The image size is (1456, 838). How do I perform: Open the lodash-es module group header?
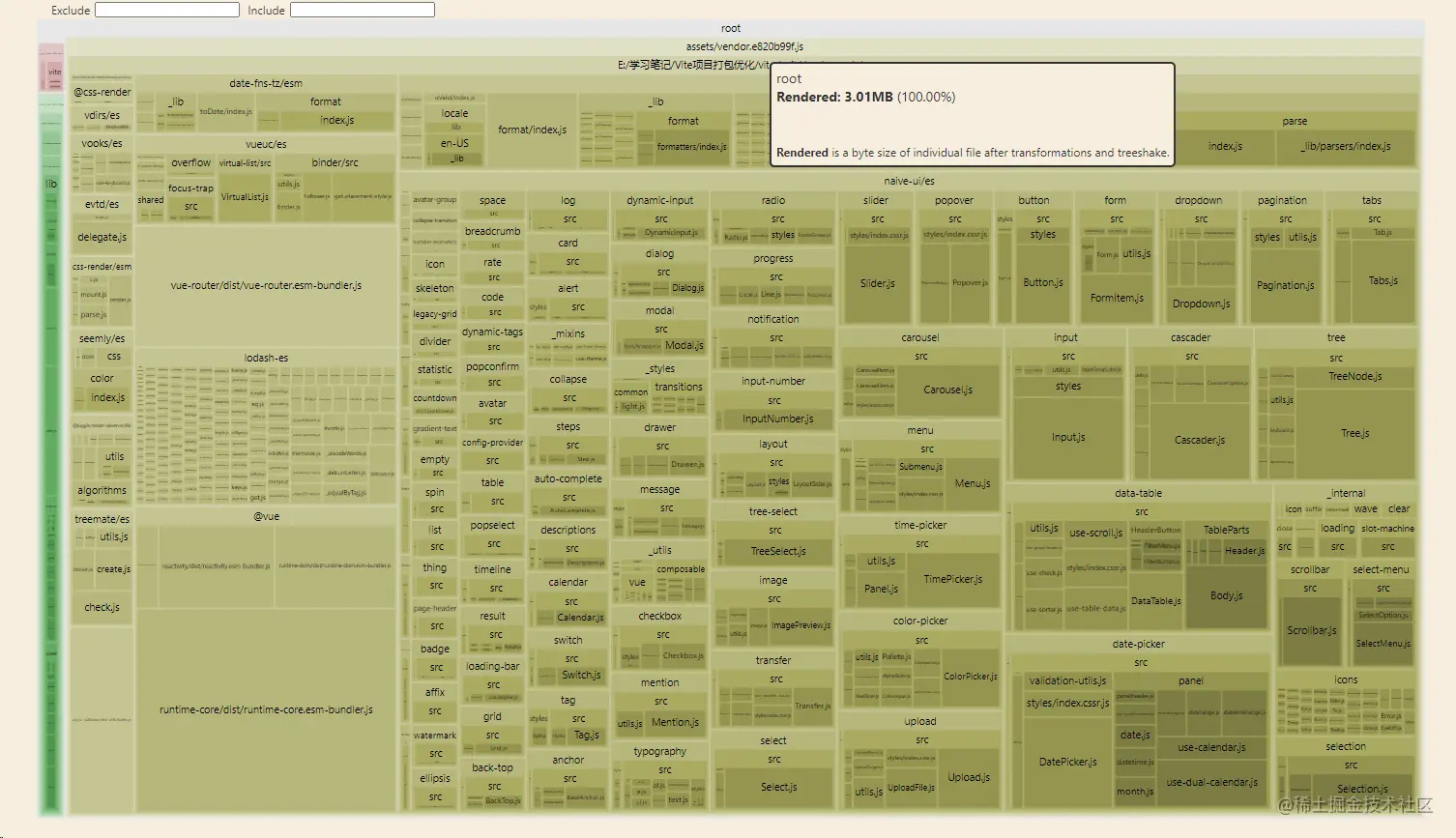(x=266, y=358)
